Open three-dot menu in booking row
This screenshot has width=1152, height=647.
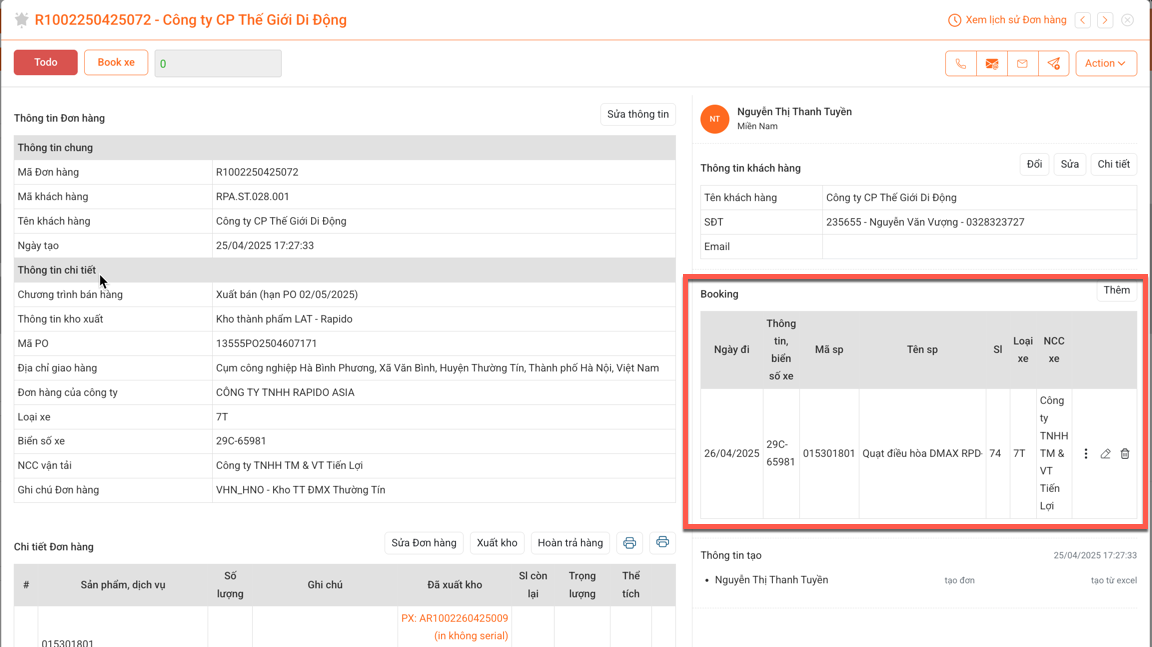1086,454
